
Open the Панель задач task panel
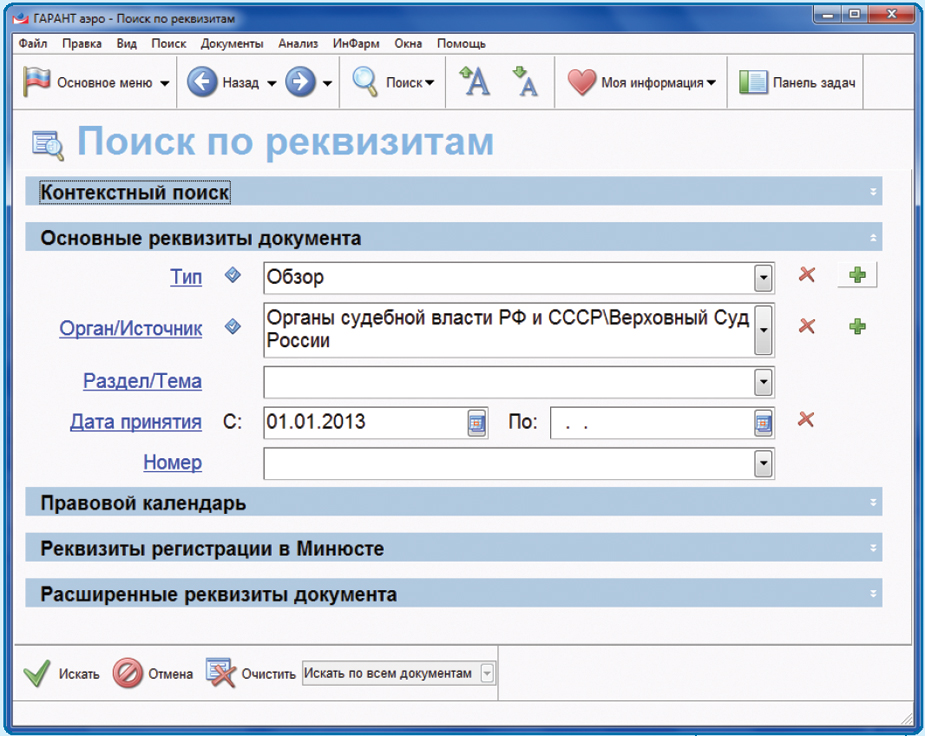(797, 83)
